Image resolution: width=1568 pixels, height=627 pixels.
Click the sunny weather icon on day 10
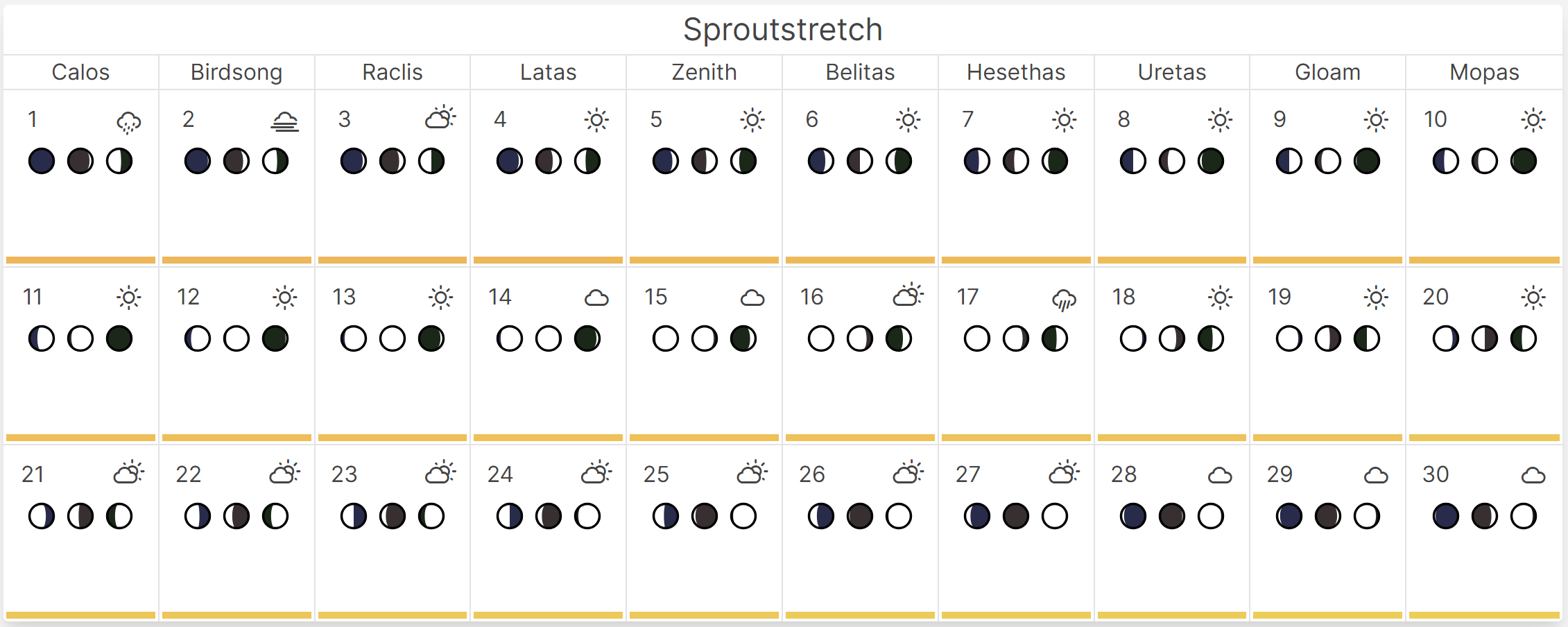coord(1533,120)
